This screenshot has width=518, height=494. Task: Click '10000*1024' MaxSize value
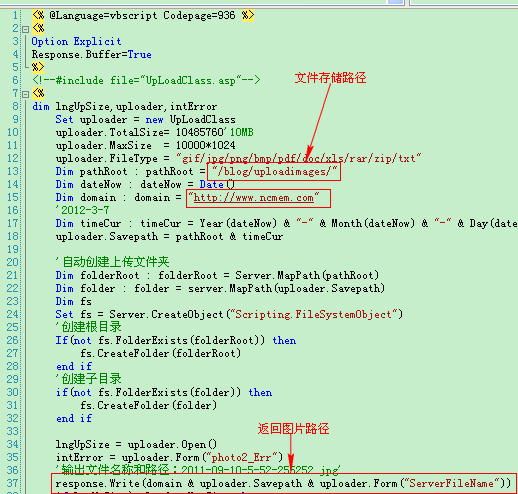(x=205, y=146)
